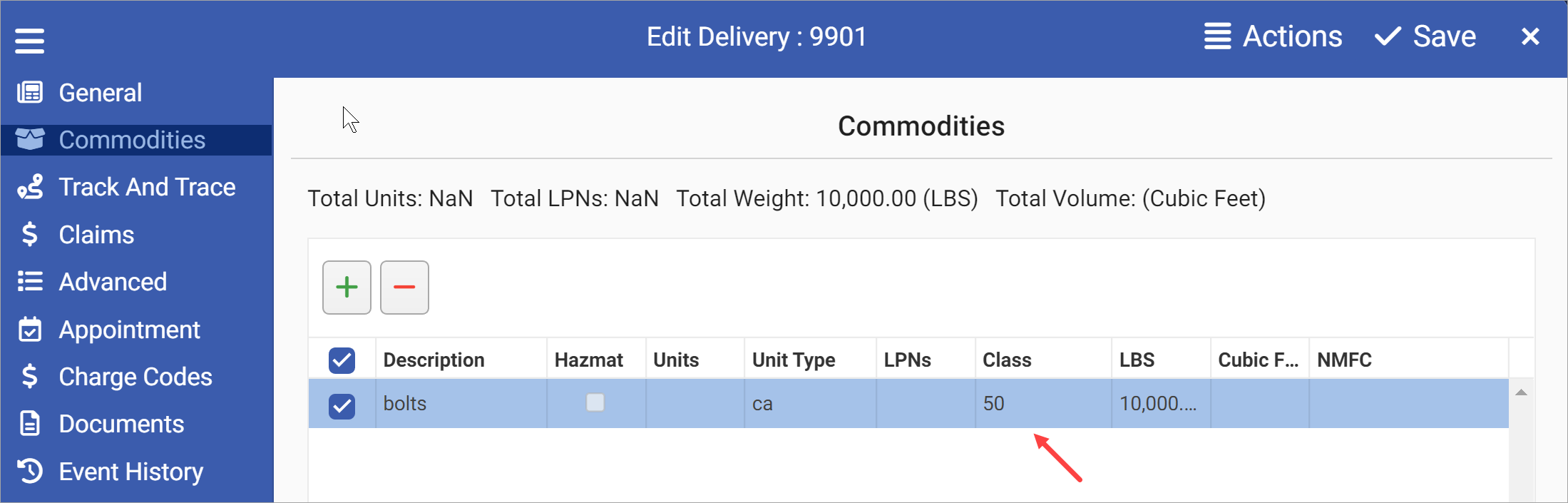The image size is (1568, 503).
Task: Open the Actions menu
Action: coord(1274,36)
